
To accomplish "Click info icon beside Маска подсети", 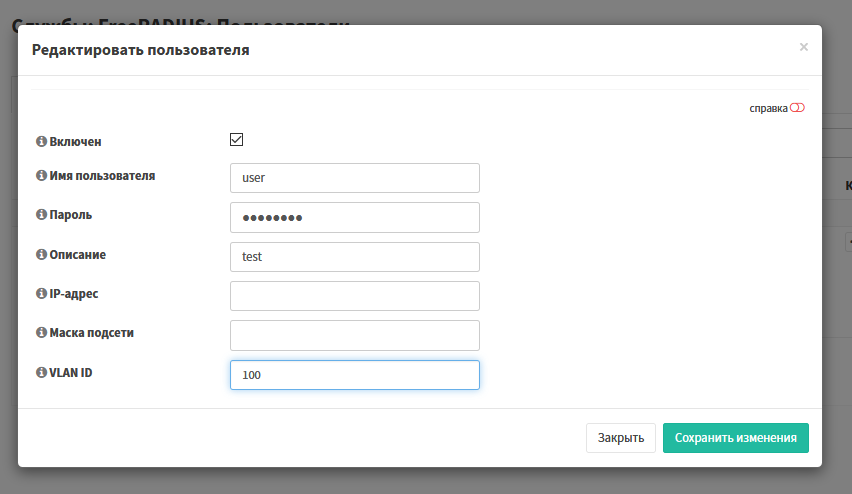I will (x=42, y=333).
